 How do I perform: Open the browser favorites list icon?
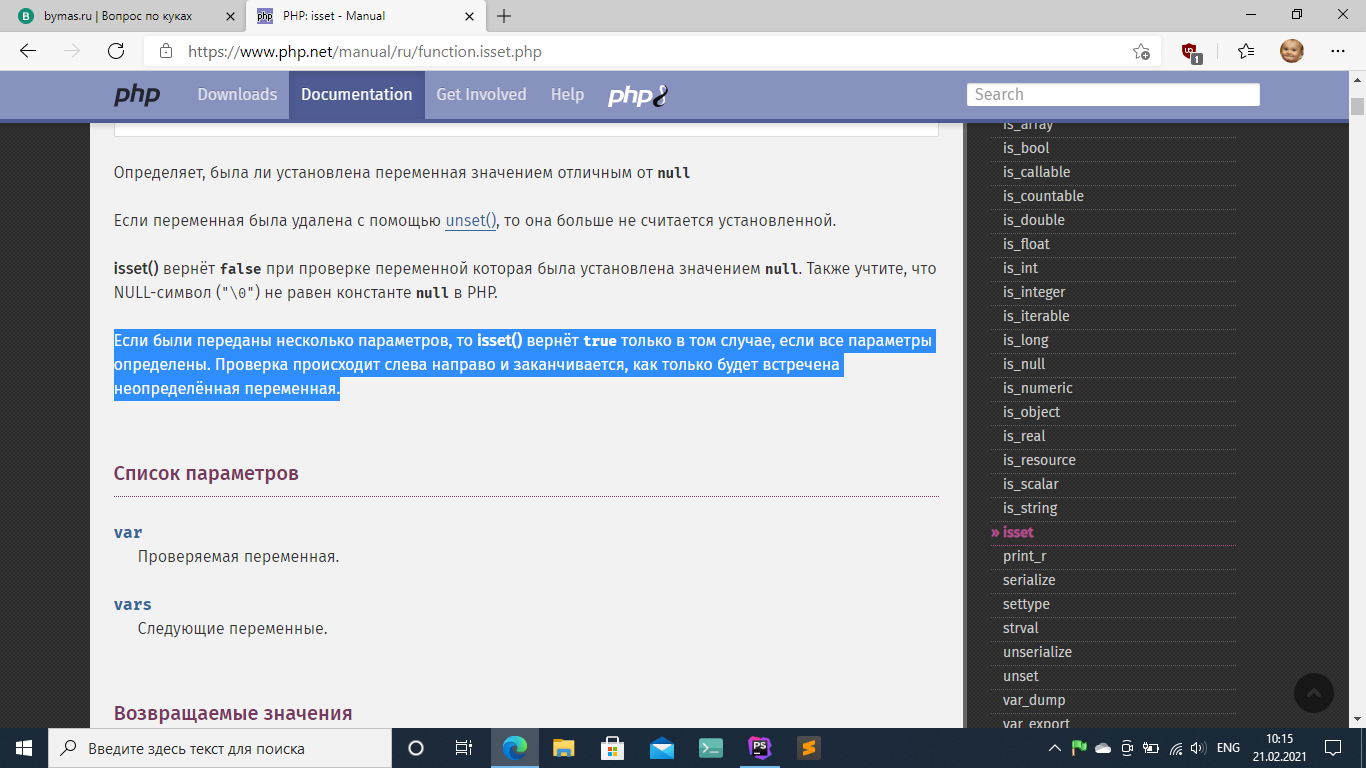click(1245, 51)
